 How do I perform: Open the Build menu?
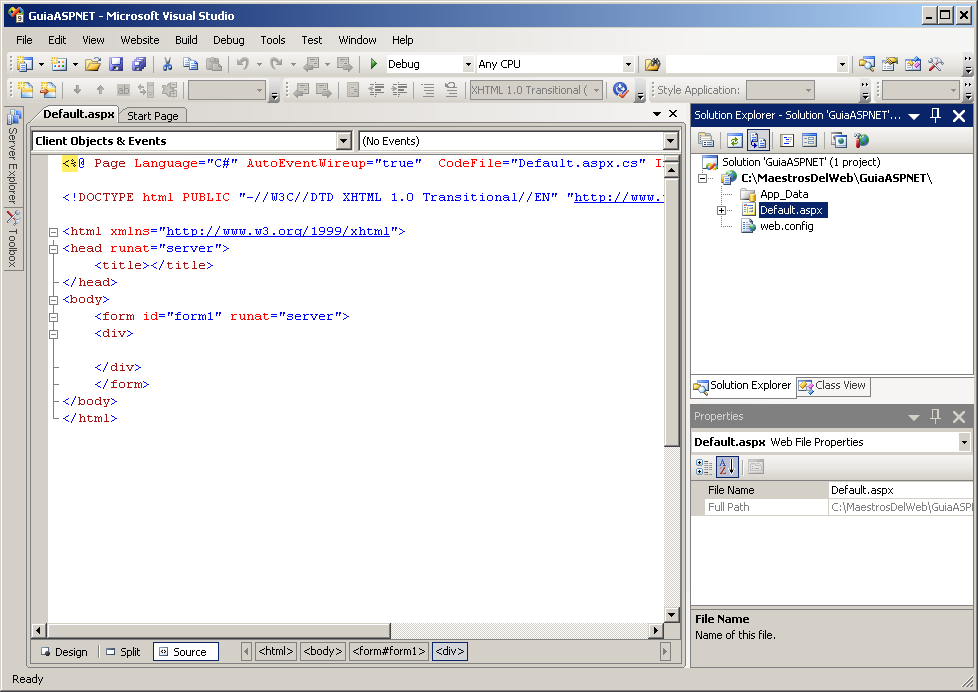coord(186,40)
